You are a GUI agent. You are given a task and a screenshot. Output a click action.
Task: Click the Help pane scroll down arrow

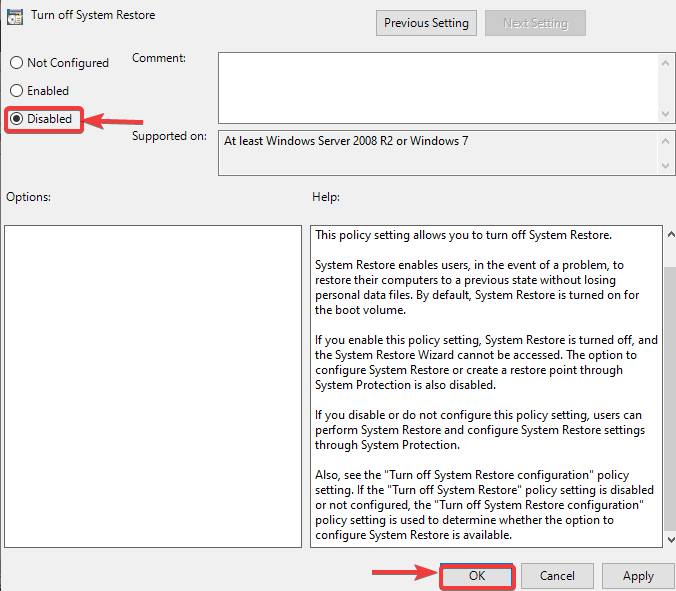pyautogui.click(x=670, y=539)
